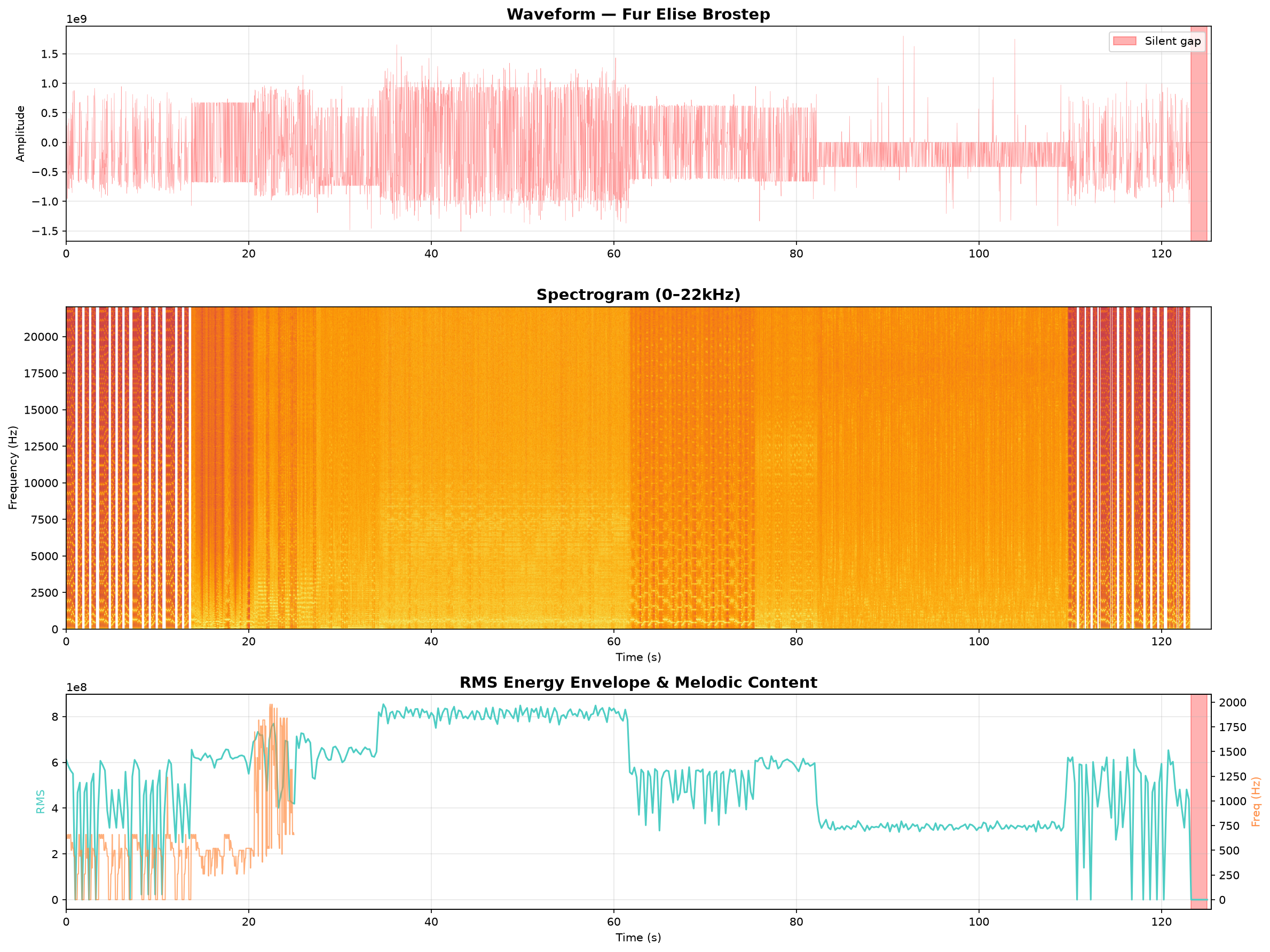Click the "1000" tick on the Freq axis
The width and height of the screenshot is (1270, 952).
pos(1233,801)
